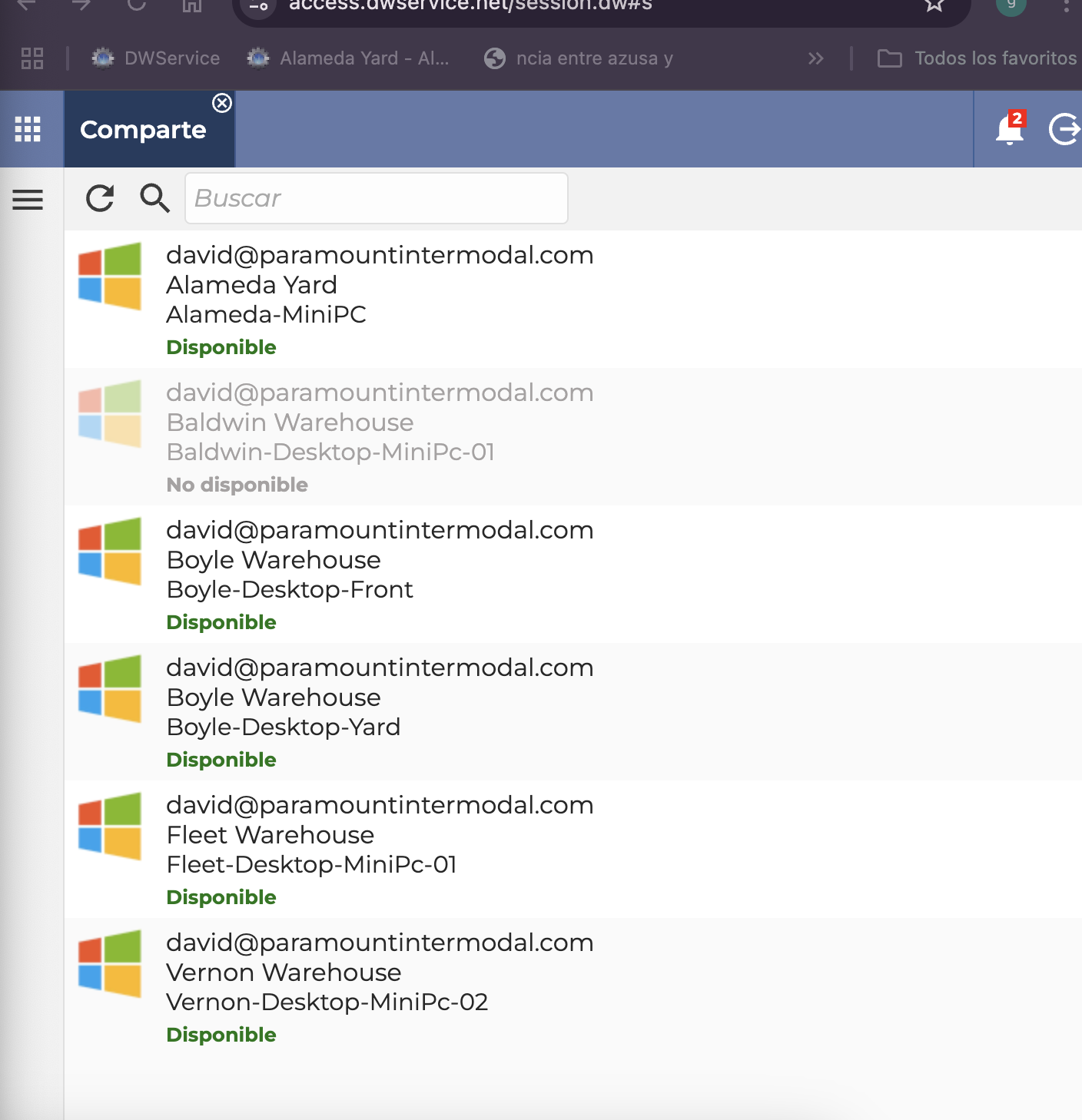Image resolution: width=1082 pixels, height=1120 pixels.
Task: Select the Vernon-Desktop-MiniPc-02 agent name
Action: pyautogui.click(x=327, y=1002)
